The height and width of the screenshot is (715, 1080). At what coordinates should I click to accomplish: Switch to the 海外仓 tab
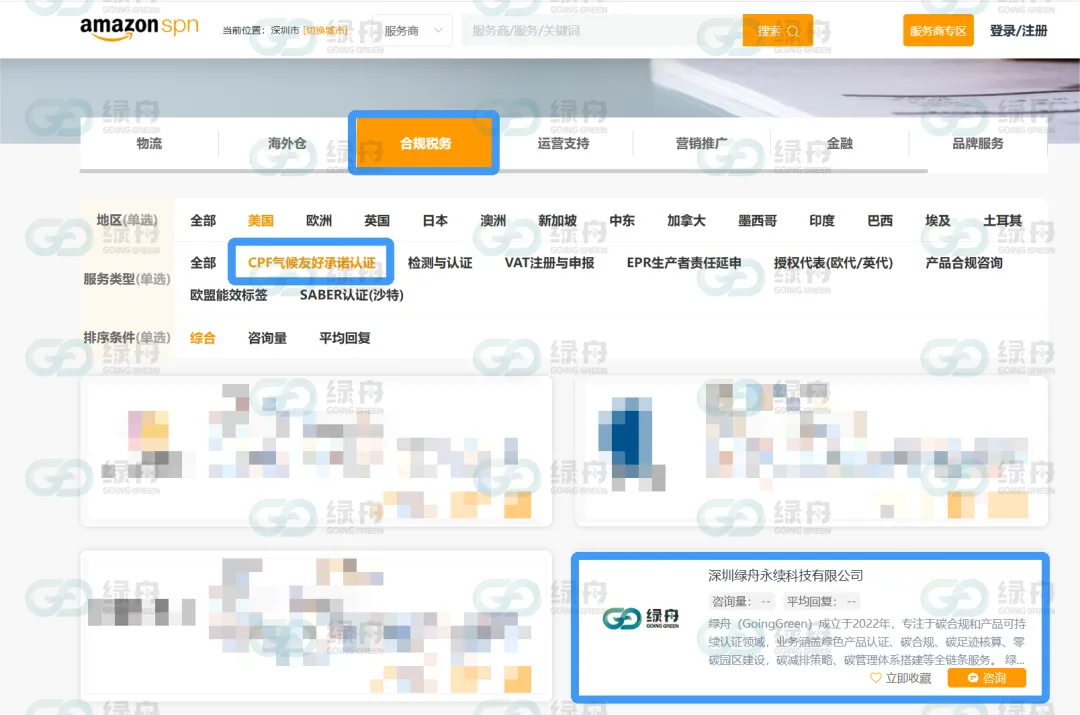[x=287, y=143]
